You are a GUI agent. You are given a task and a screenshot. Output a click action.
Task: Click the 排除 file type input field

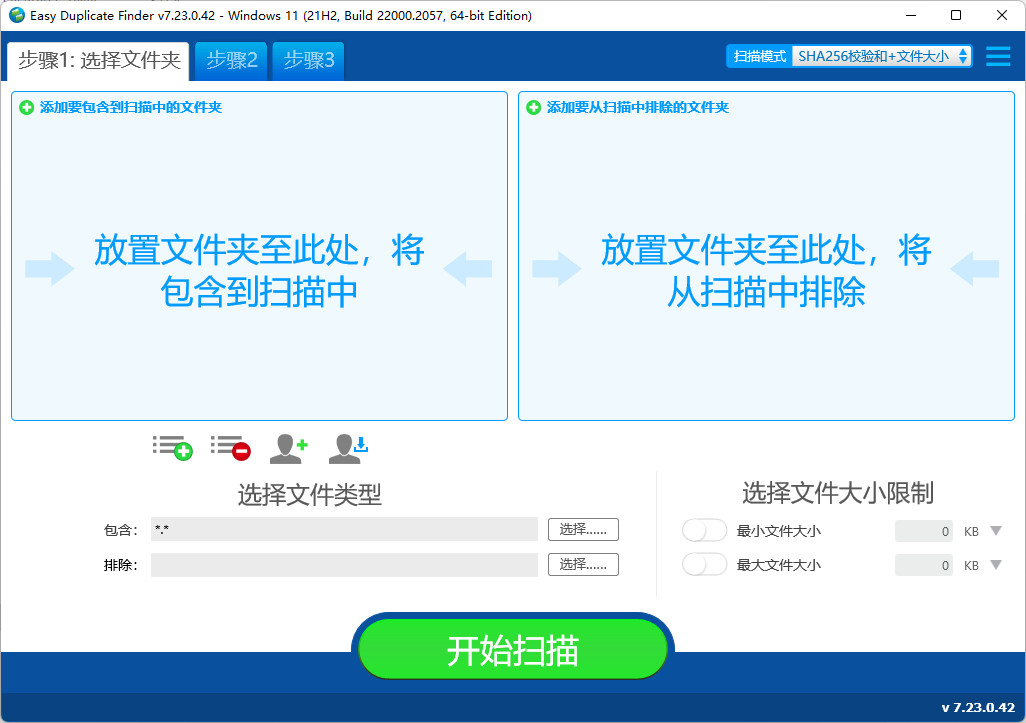pyautogui.click(x=344, y=565)
